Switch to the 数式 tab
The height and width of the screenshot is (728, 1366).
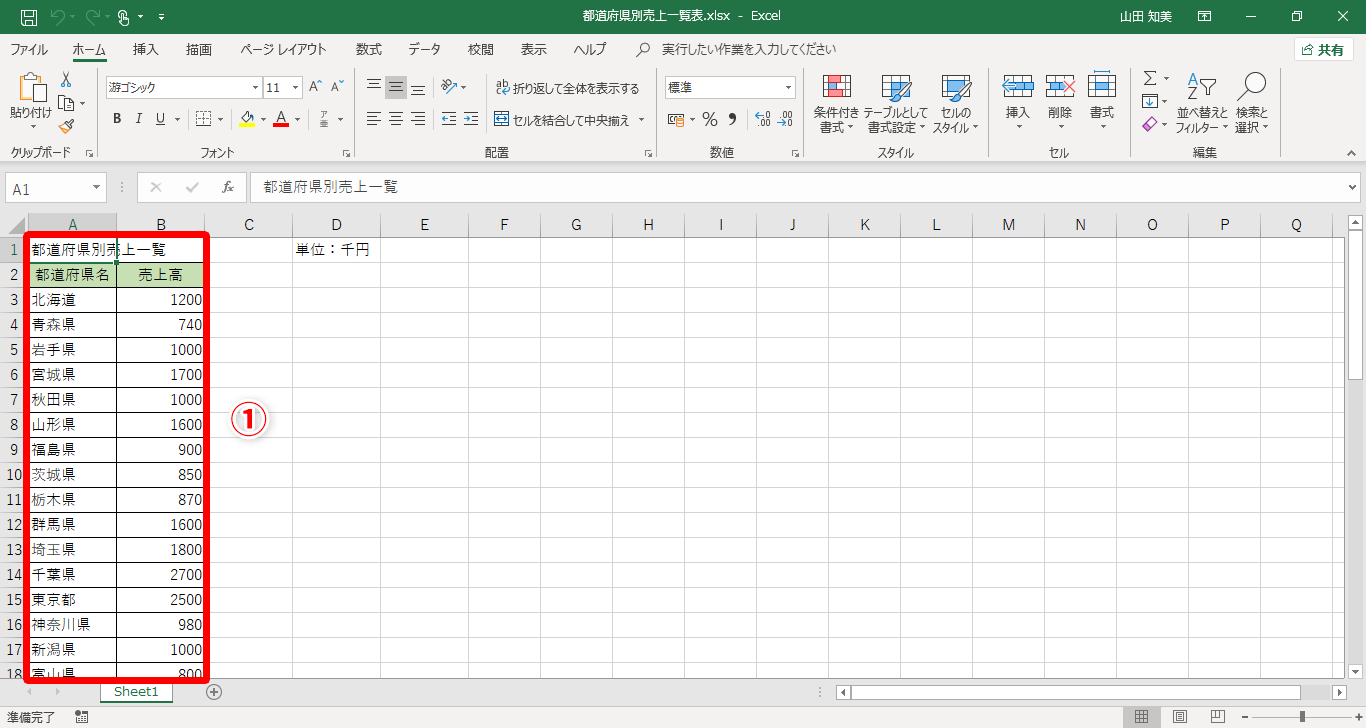(369, 49)
